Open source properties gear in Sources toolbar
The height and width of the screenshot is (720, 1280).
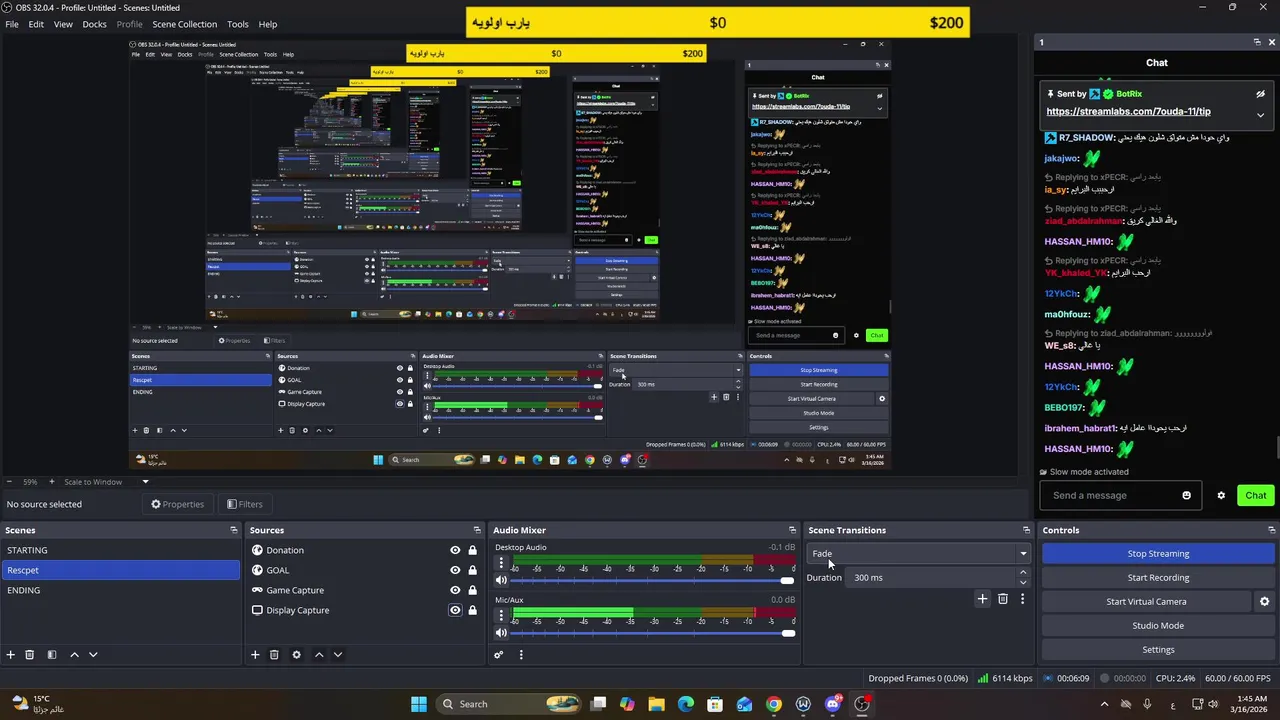tap(296, 655)
